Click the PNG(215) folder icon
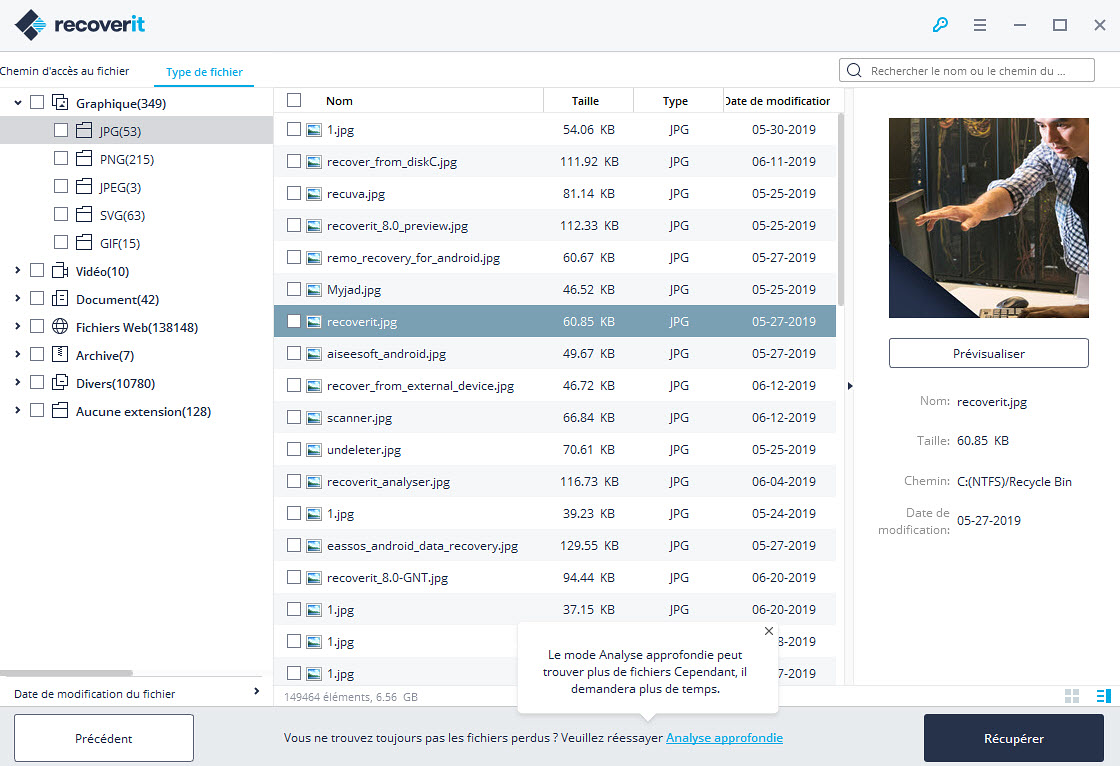The width and height of the screenshot is (1120, 766). [x=84, y=158]
